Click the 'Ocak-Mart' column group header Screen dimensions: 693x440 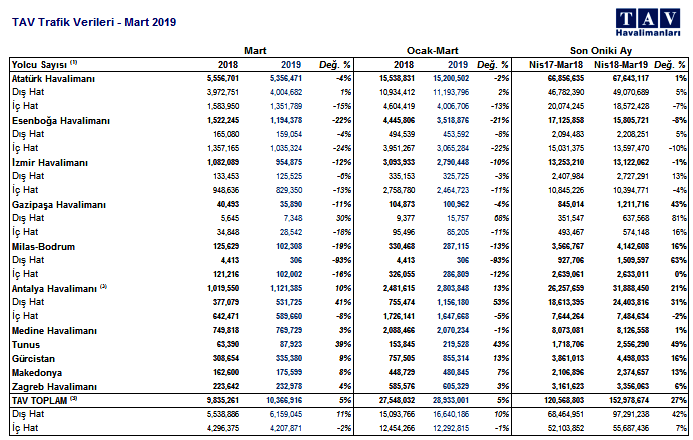(x=432, y=50)
